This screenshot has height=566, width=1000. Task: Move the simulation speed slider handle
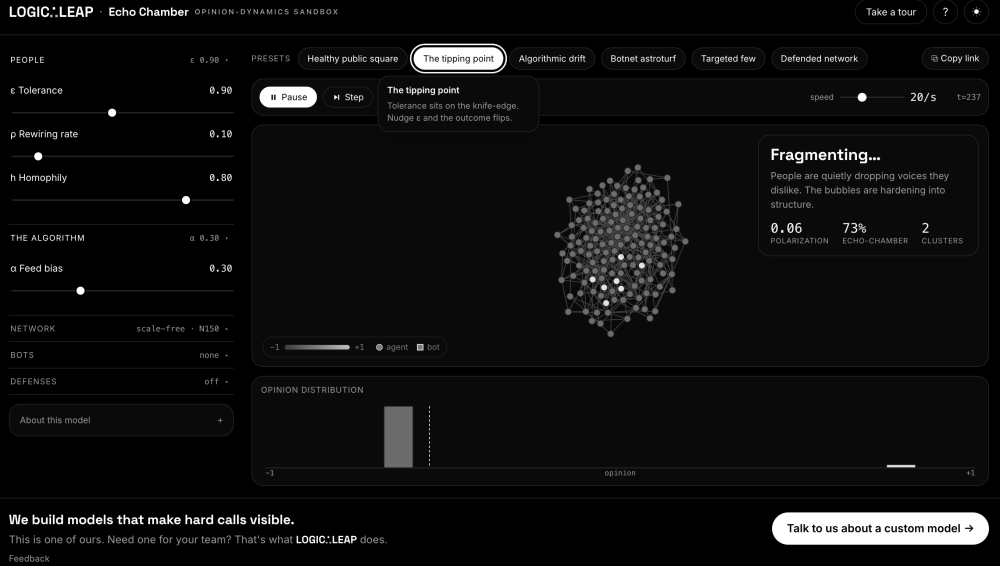point(862,98)
